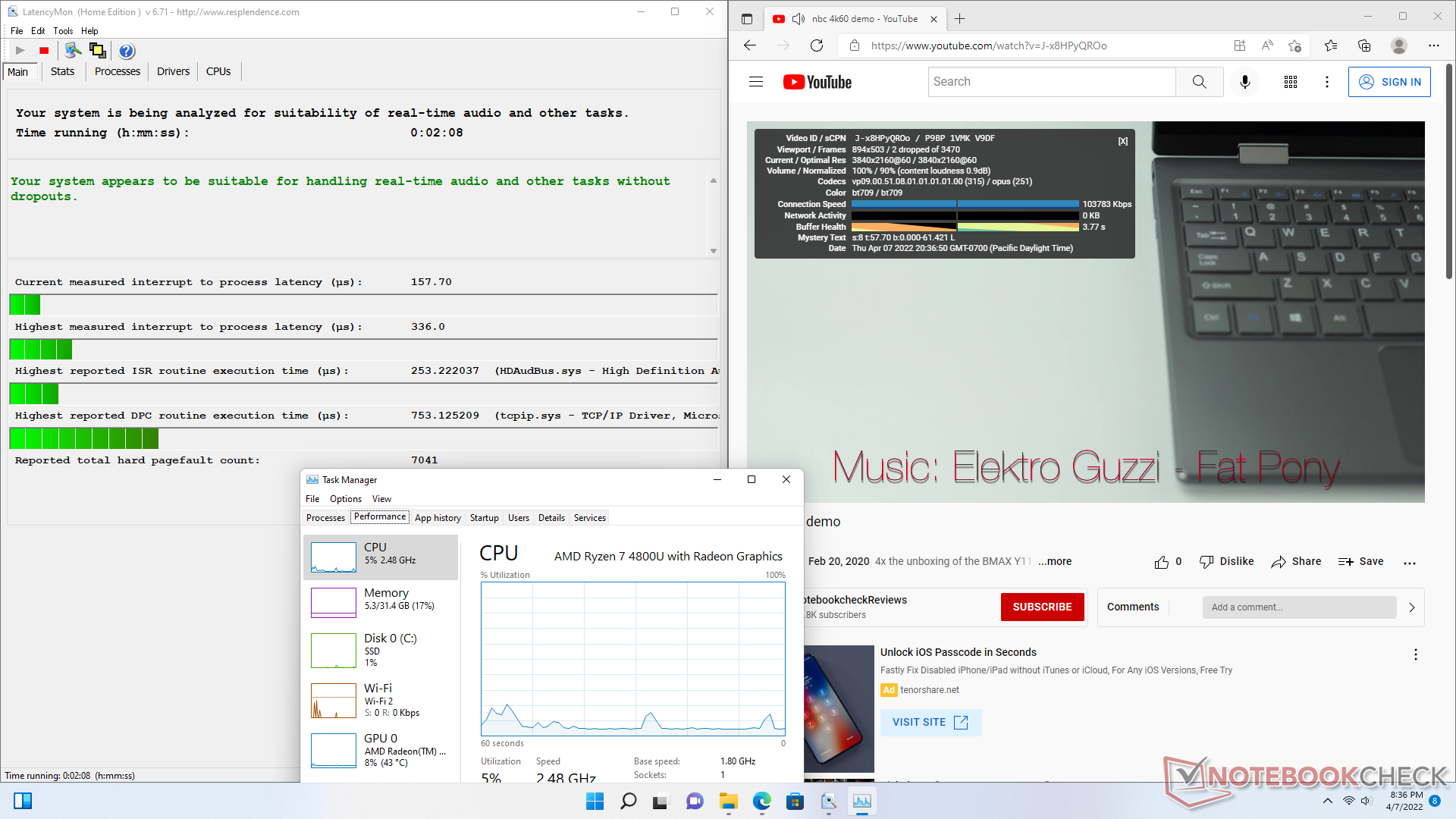Open Task Manager View menu
The image size is (1456, 819).
click(381, 499)
